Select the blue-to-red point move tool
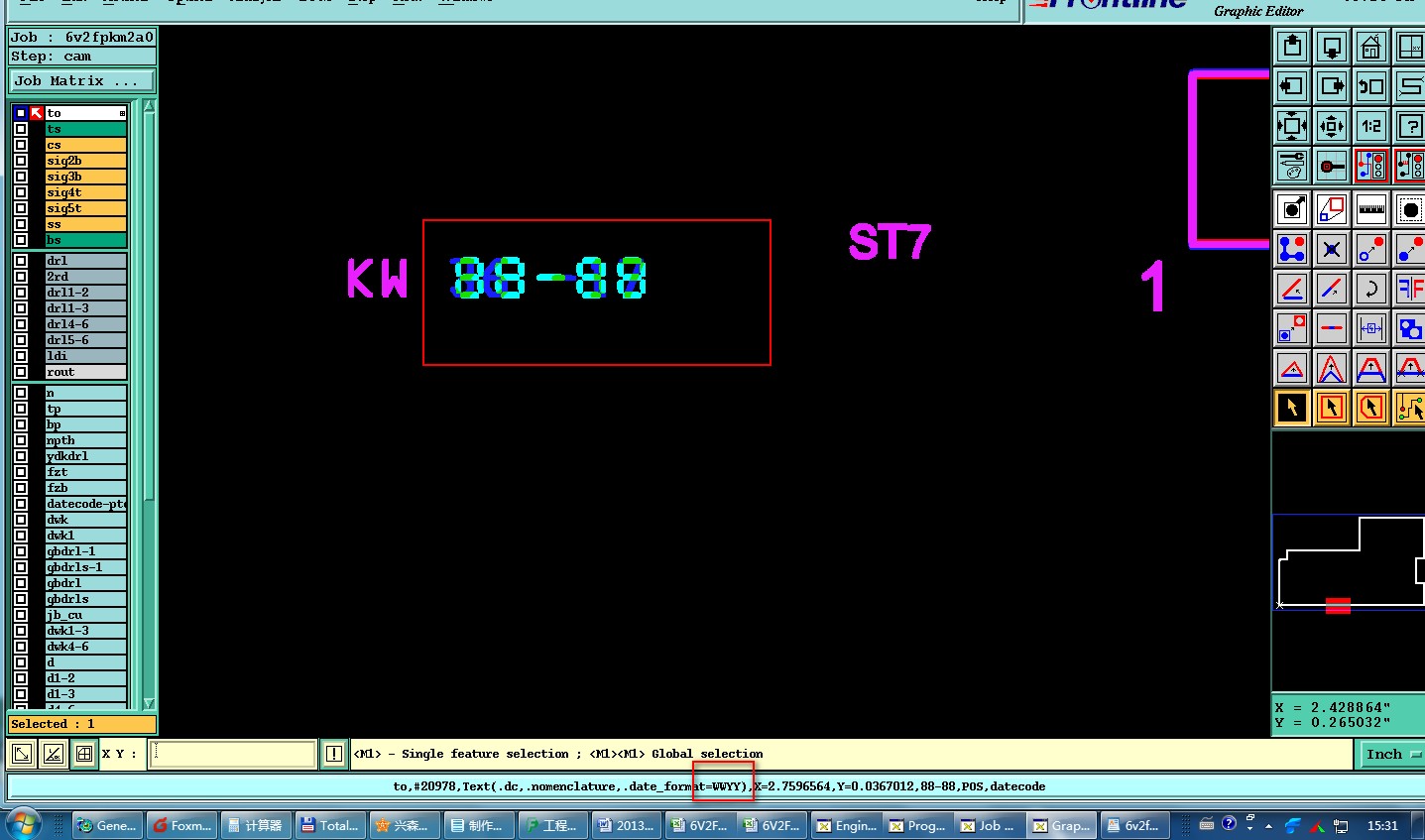Screen dimensions: 1425x840 pos(1371,249)
